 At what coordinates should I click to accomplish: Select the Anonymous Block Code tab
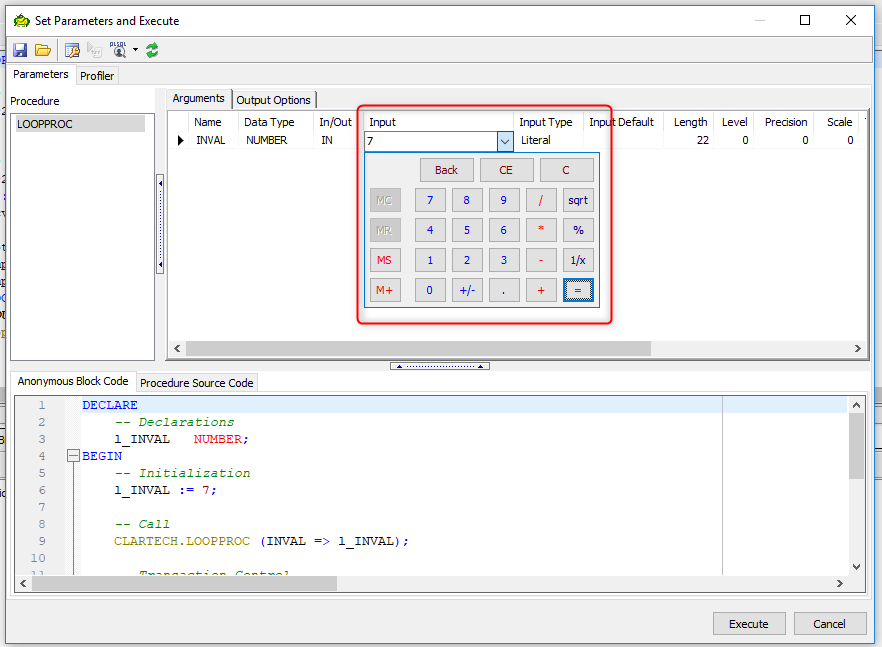[73, 381]
